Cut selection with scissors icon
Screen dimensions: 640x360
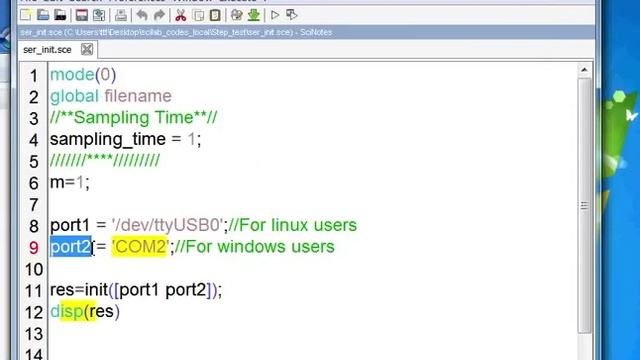point(180,15)
